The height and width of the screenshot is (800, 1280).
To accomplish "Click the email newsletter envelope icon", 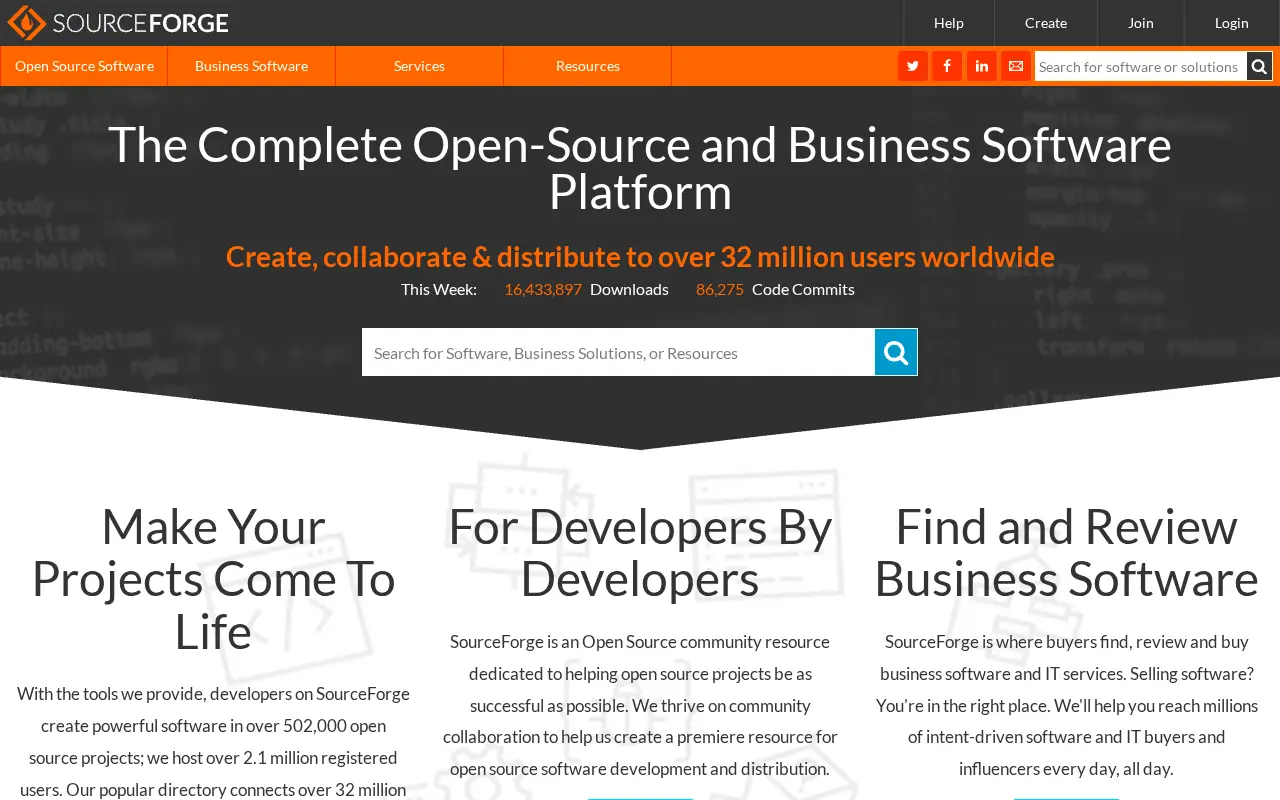I will 1016,66.
